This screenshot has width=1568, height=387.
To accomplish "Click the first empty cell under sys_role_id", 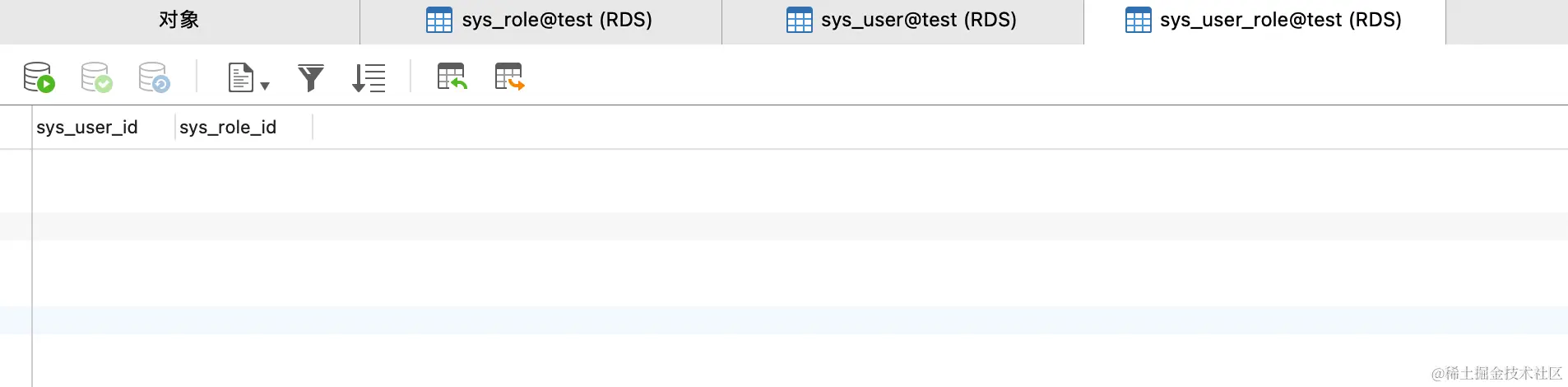I will 244,181.
